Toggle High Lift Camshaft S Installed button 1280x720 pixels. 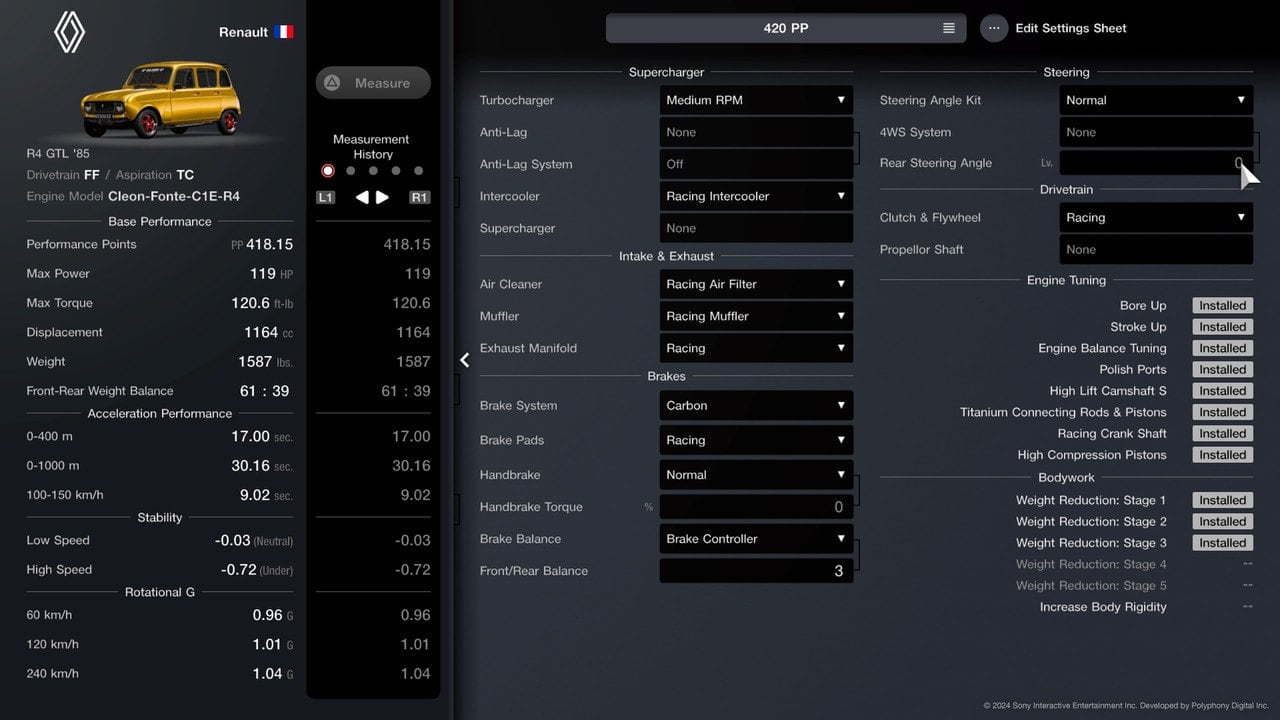click(x=1222, y=391)
